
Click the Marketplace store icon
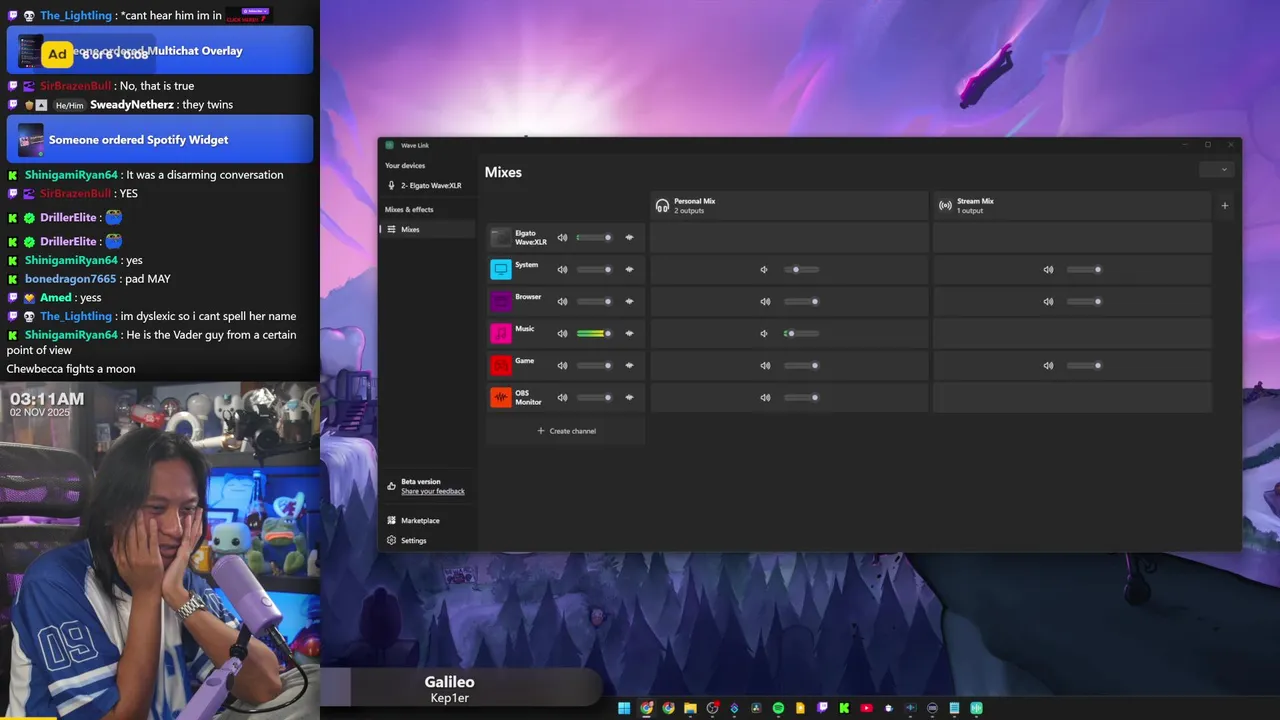[392, 520]
